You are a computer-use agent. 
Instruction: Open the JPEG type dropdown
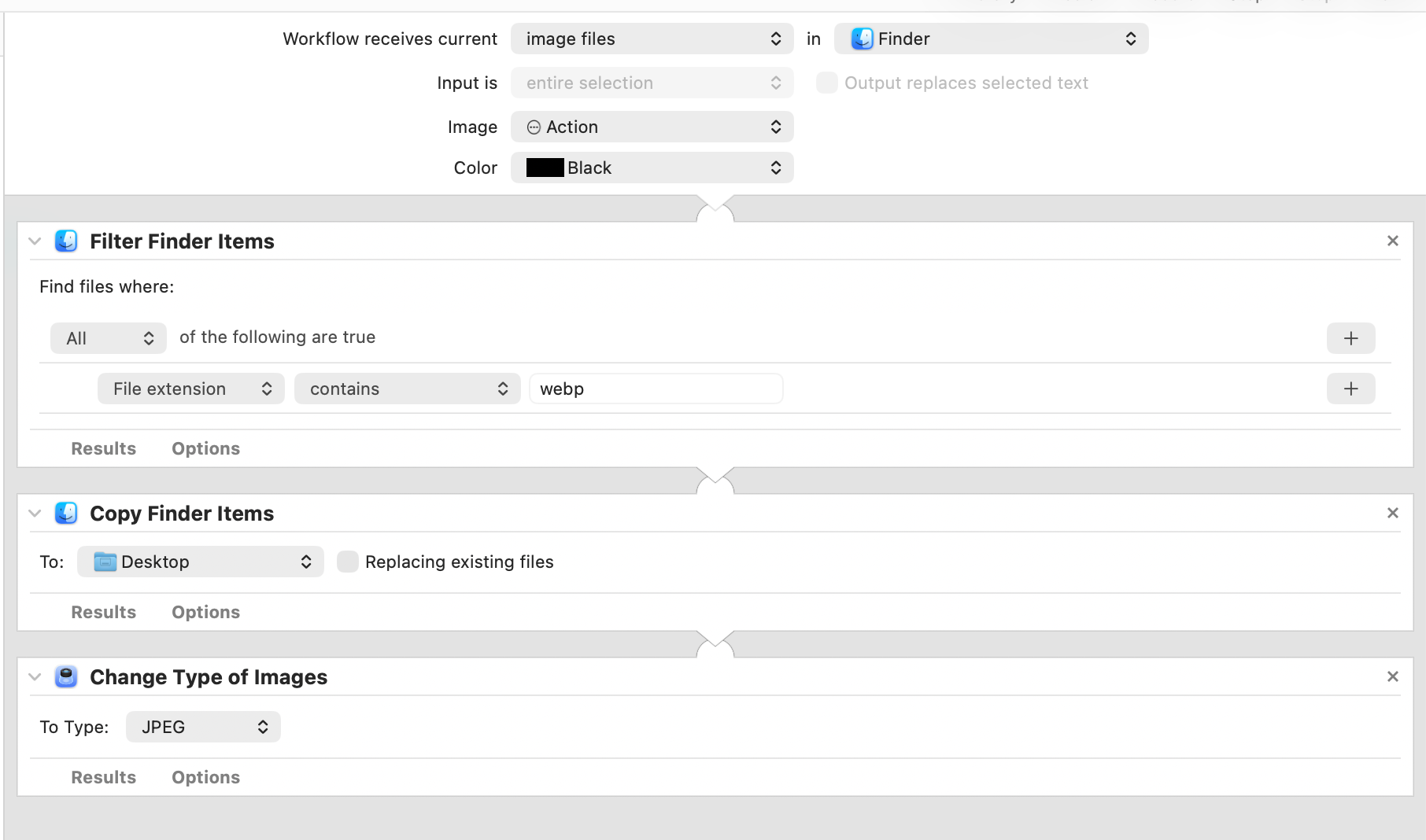(x=203, y=727)
